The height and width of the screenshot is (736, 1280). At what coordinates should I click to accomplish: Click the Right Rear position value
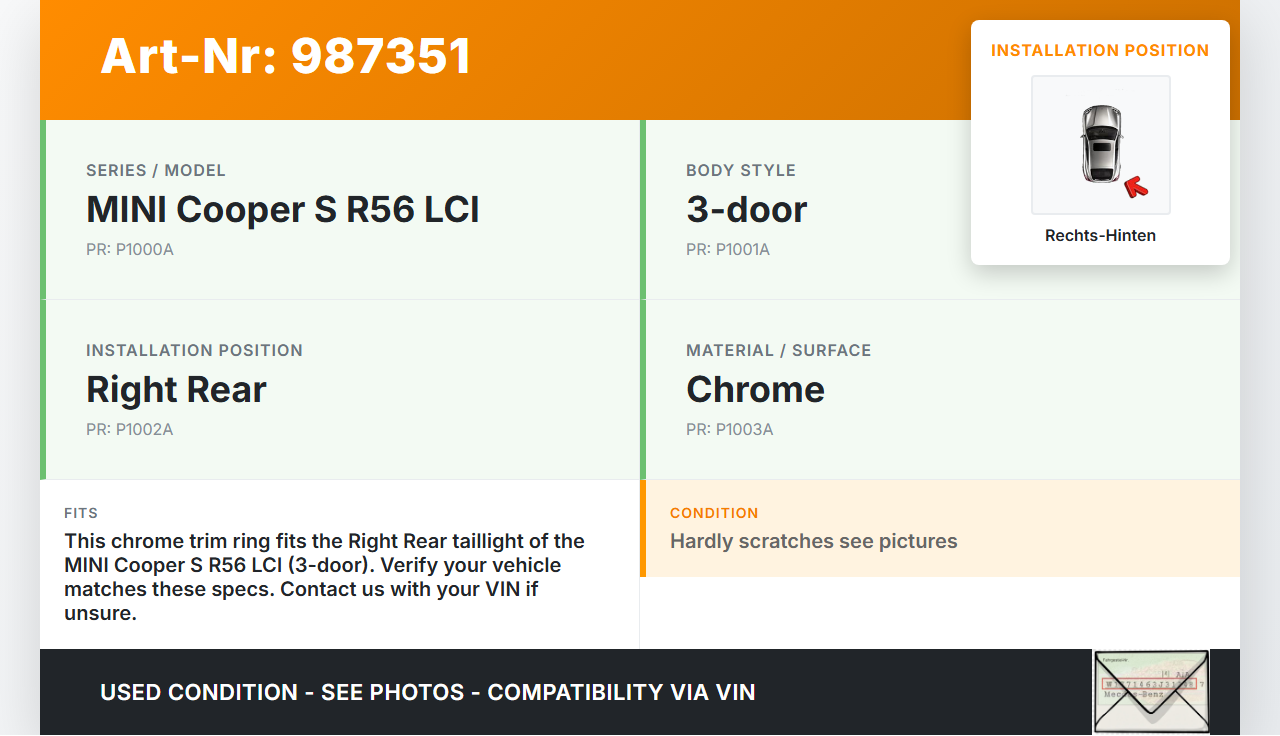coord(176,389)
